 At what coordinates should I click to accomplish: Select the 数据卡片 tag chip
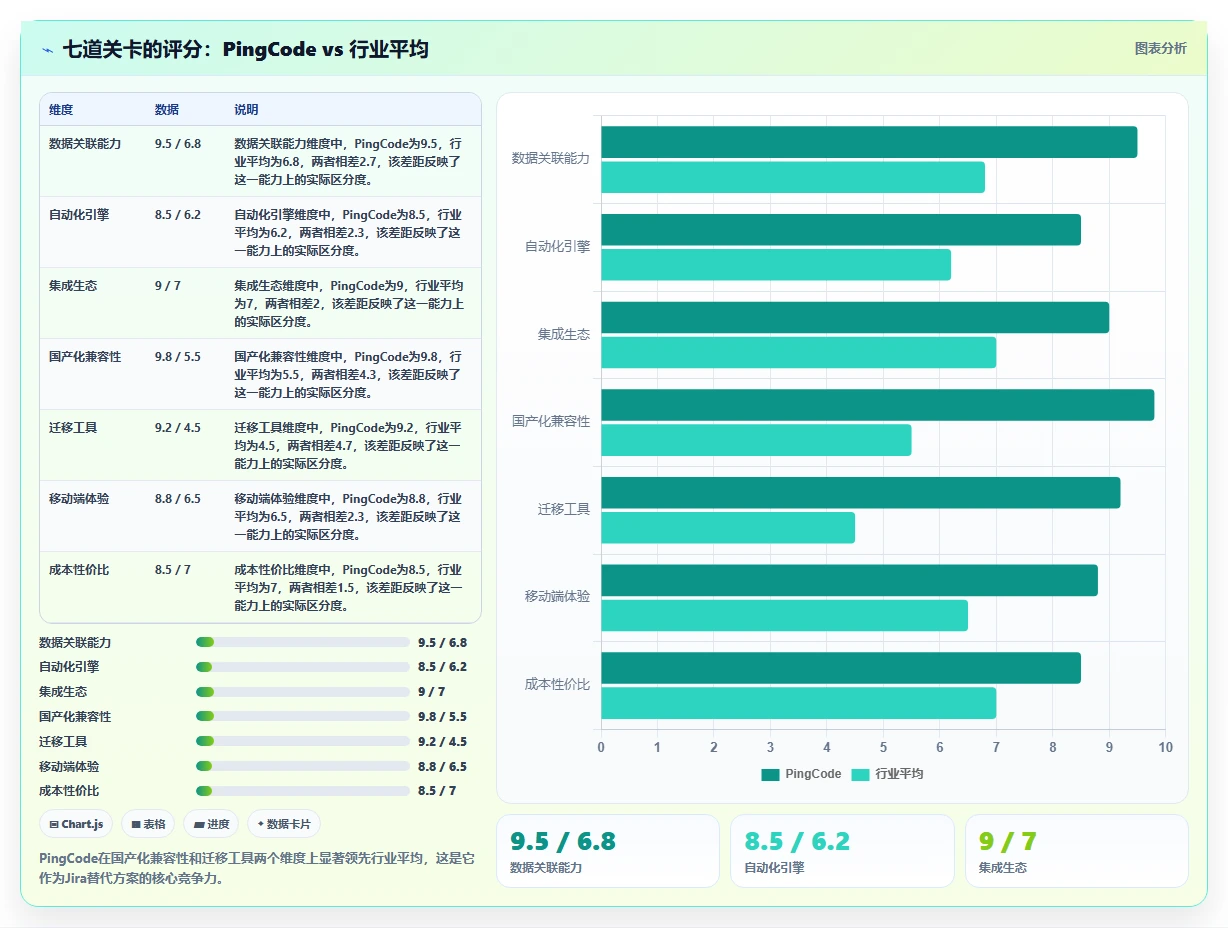click(284, 824)
